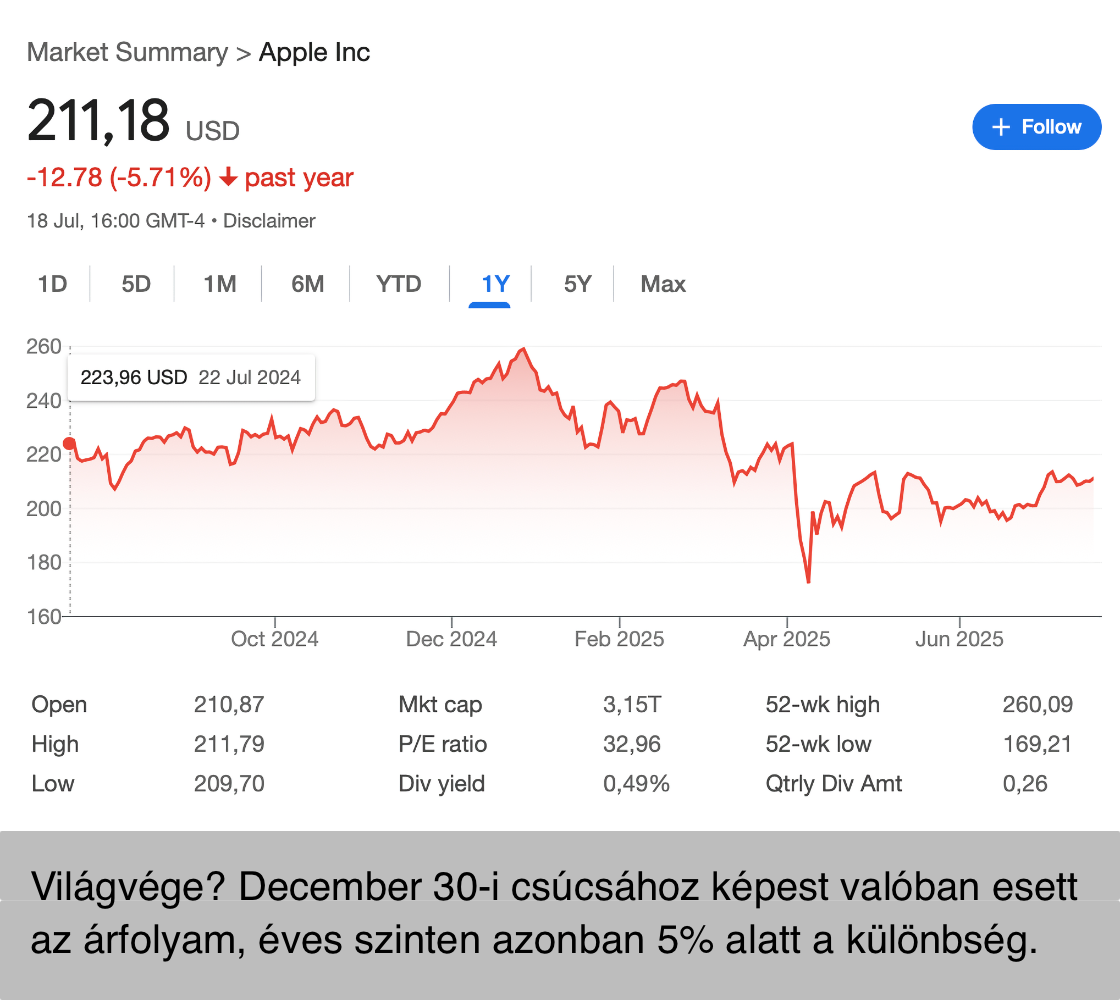Select the 1D time range tab
This screenshot has width=1120, height=1000.
click(x=52, y=284)
